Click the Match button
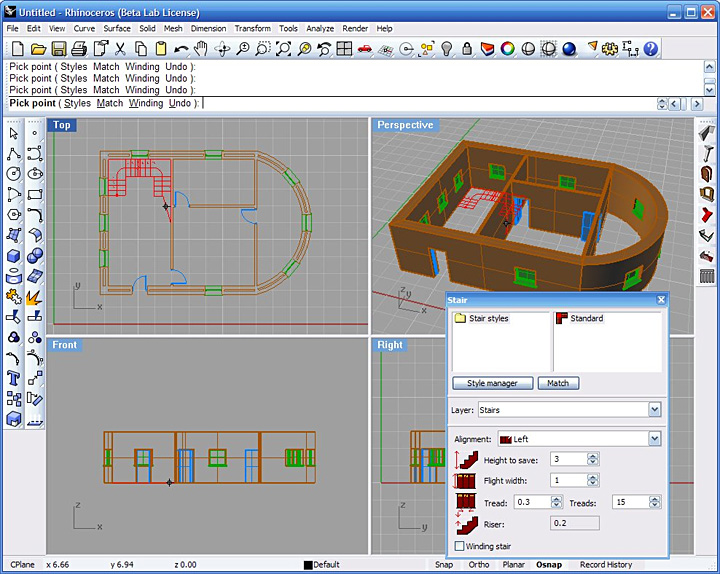The width and height of the screenshot is (720, 574). (558, 383)
